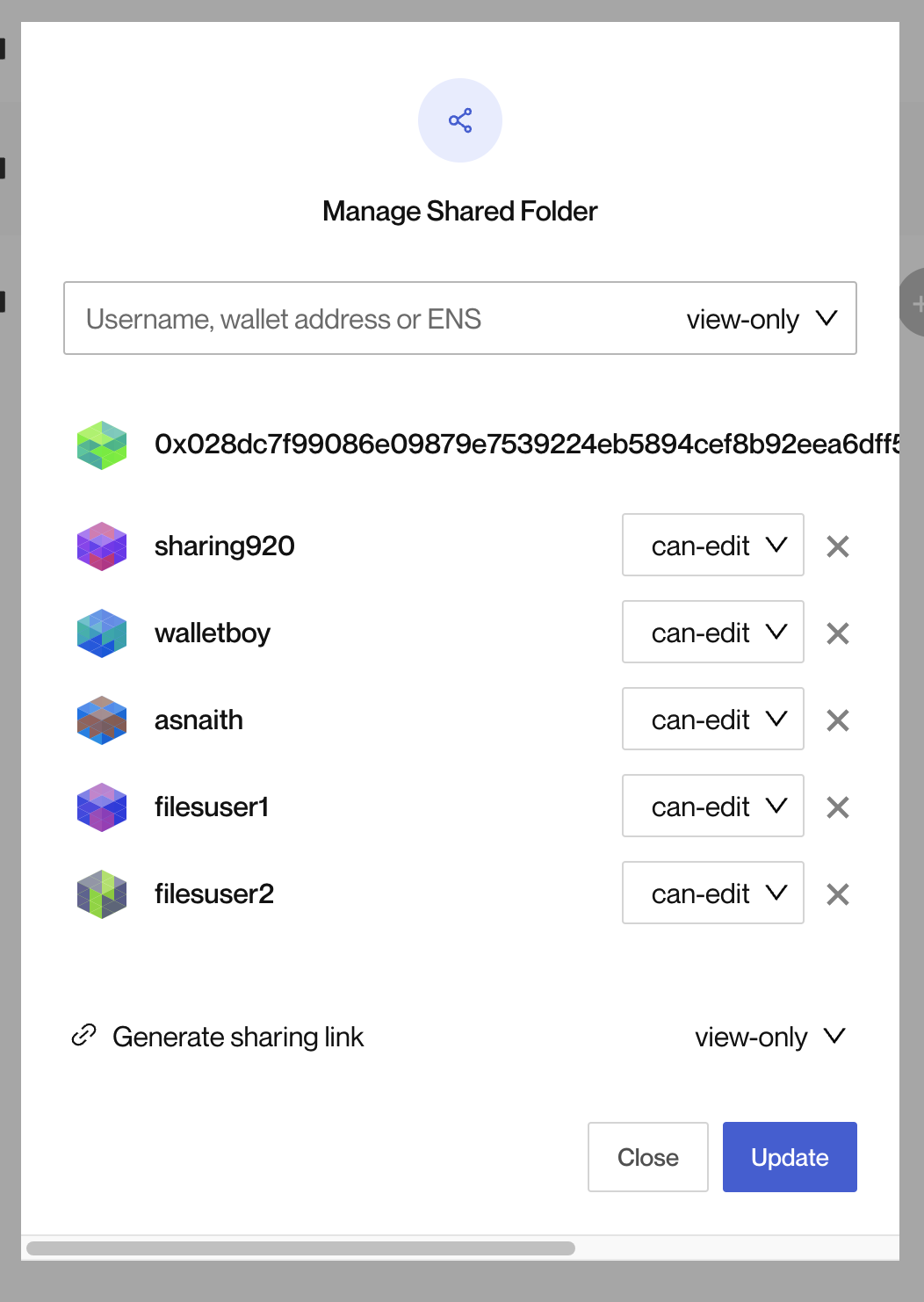Click the share icon above the dialog title

[459, 120]
